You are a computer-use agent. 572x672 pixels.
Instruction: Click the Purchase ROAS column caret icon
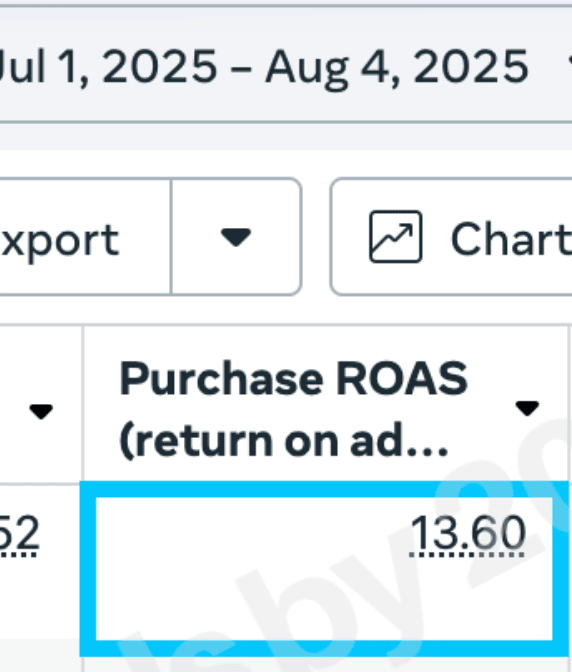click(x=527, y=408)
